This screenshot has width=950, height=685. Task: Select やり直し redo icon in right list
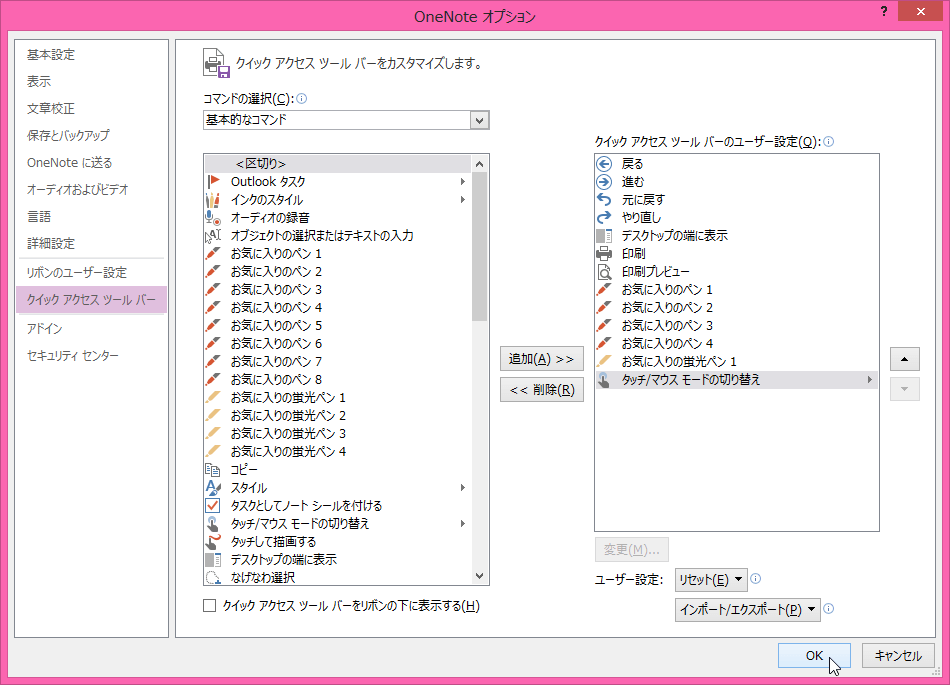point(604,217)
